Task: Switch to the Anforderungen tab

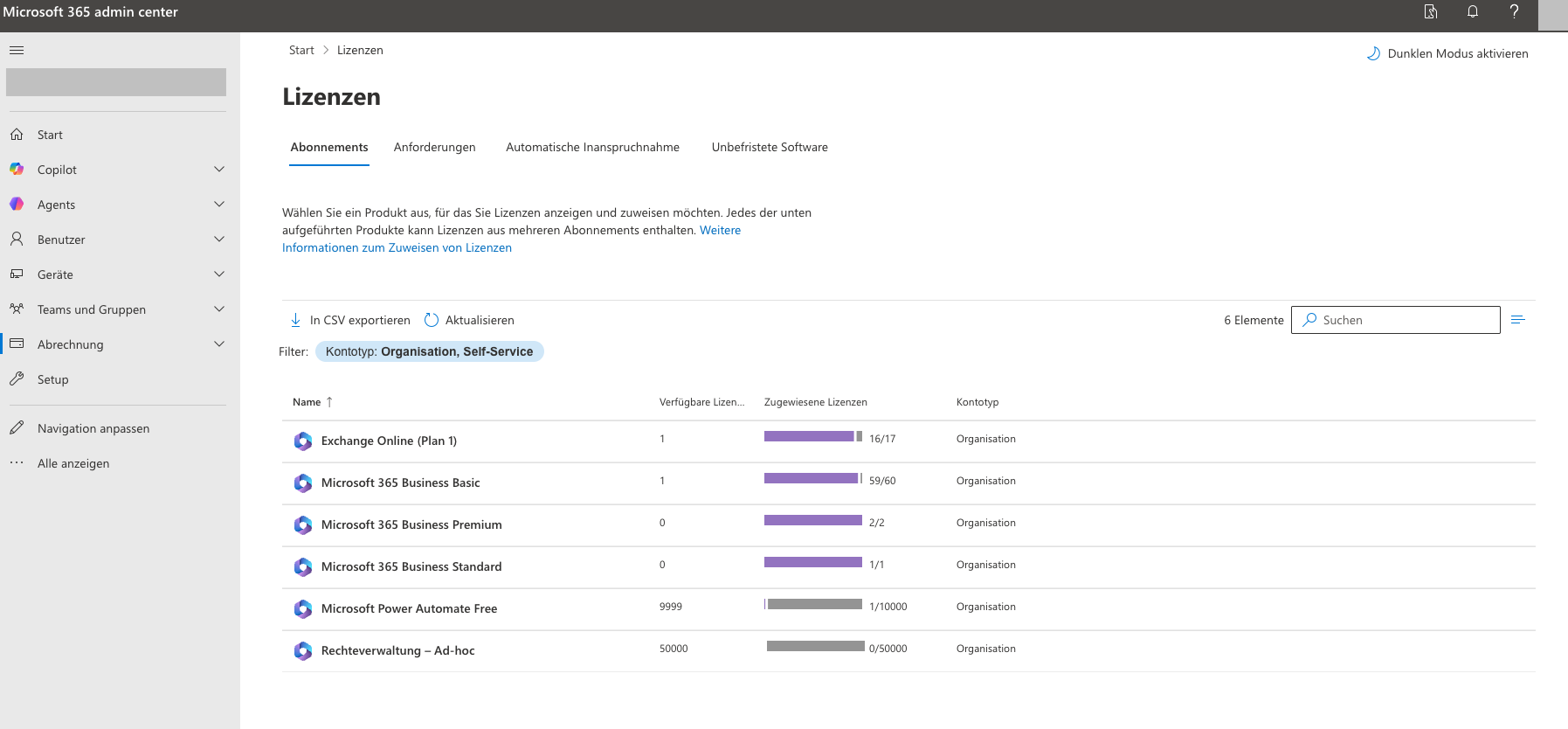Action: (x=434, y=147)
